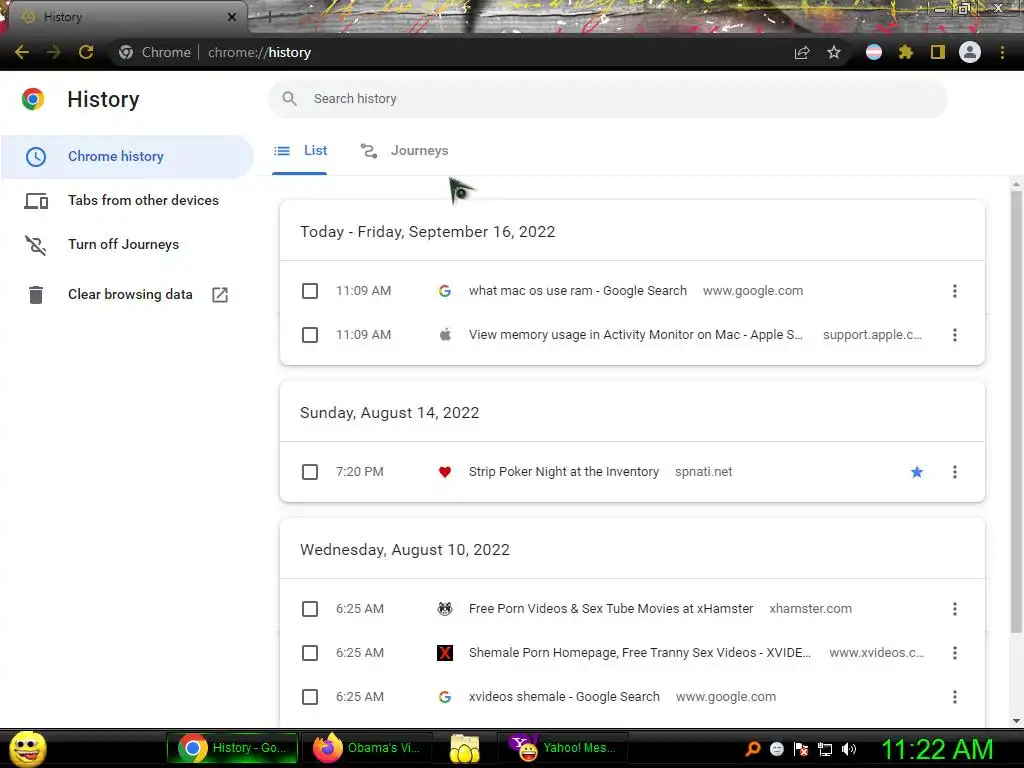Click the share page icon in address bar
1024x768 pixels.
[802, 52]
